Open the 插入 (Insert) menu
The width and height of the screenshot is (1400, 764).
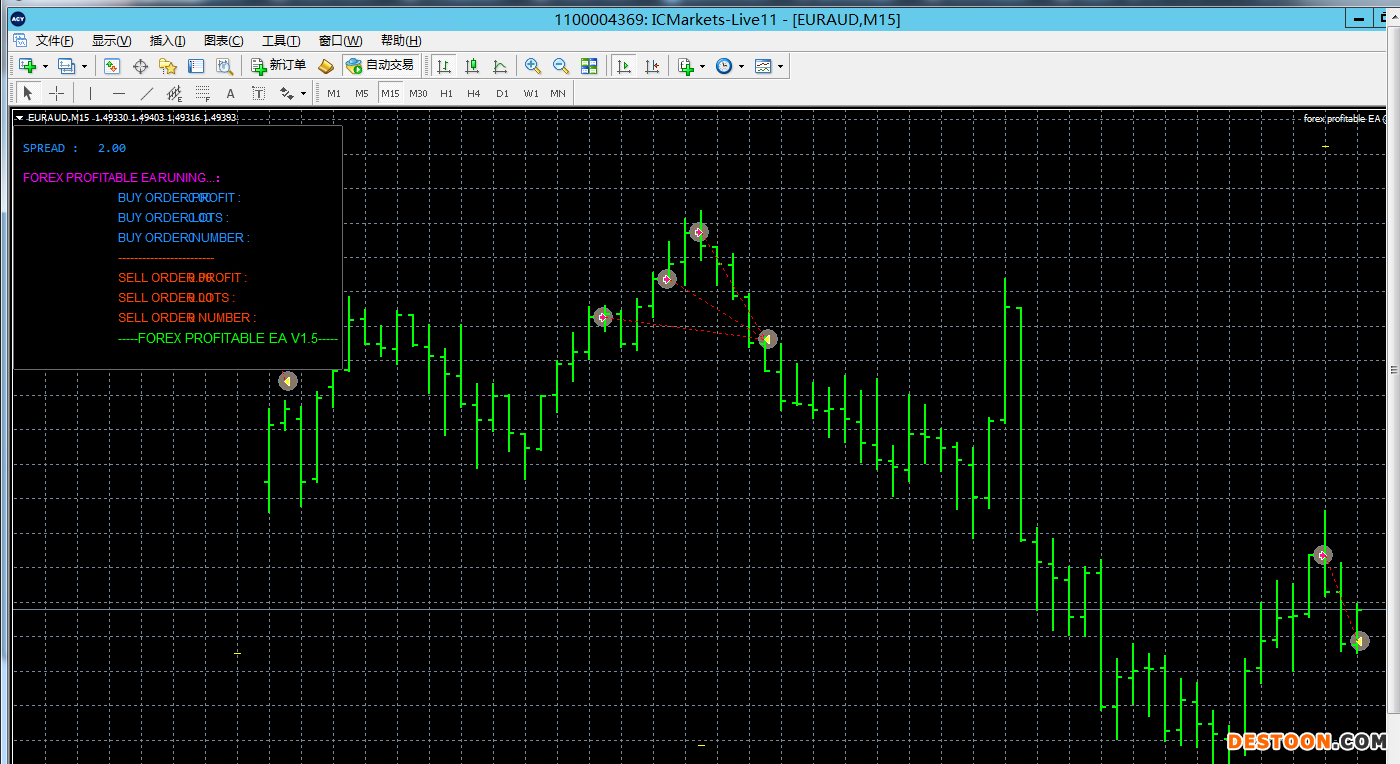coord(167,40)
